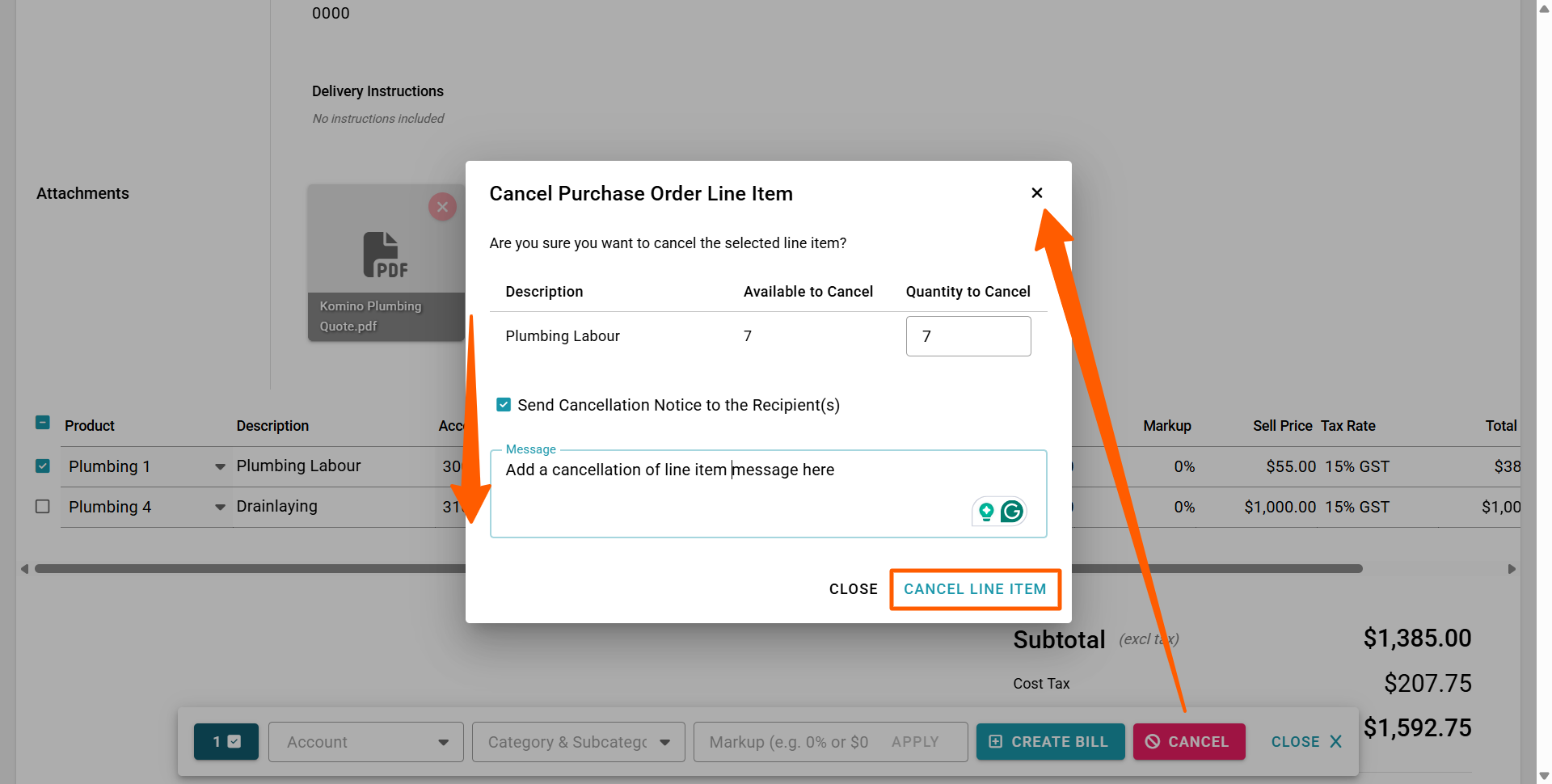Click the Quantity to Cancel field

click(x=968, y=336)
